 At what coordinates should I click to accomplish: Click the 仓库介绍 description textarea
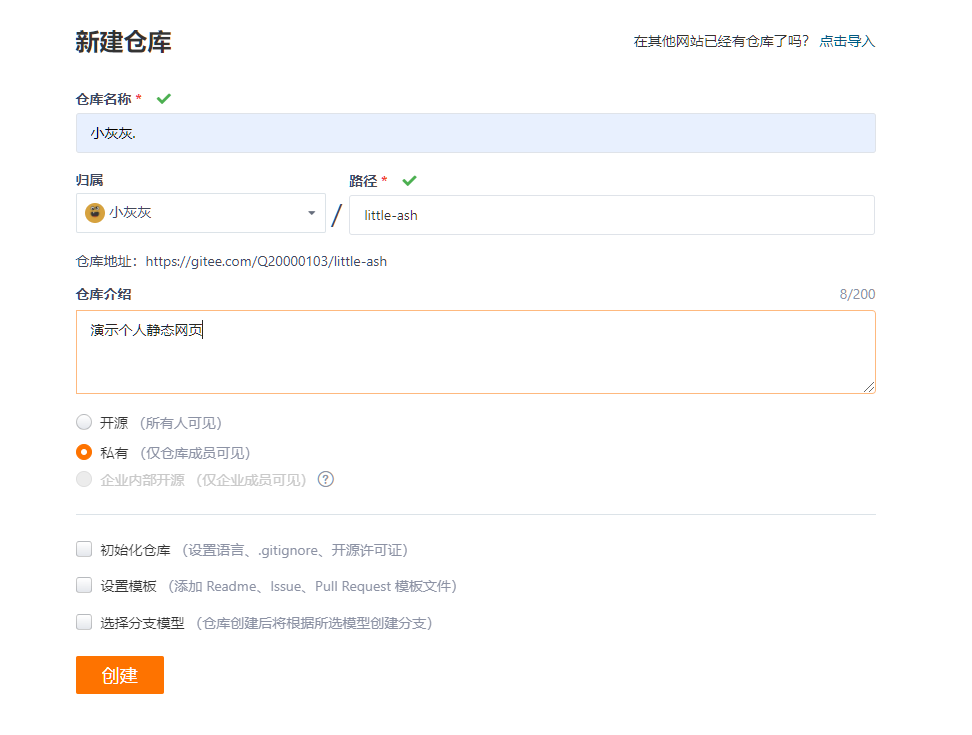[x=476, y=352]
